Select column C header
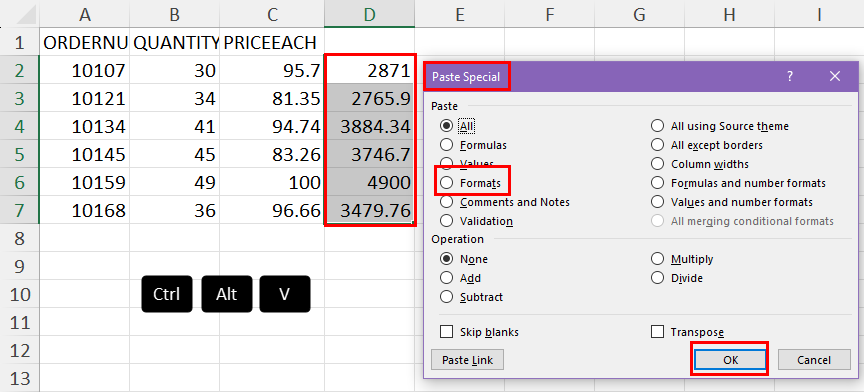 click(272, 14)
